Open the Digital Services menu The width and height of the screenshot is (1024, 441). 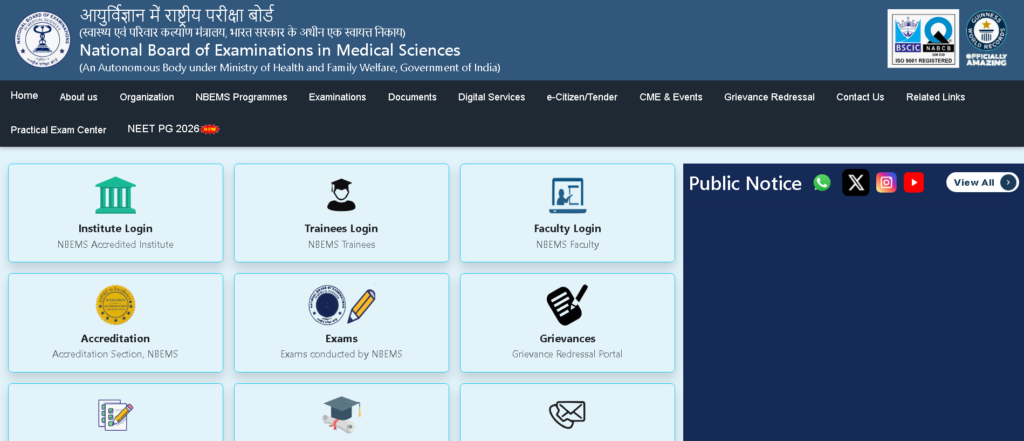point(491,97)
